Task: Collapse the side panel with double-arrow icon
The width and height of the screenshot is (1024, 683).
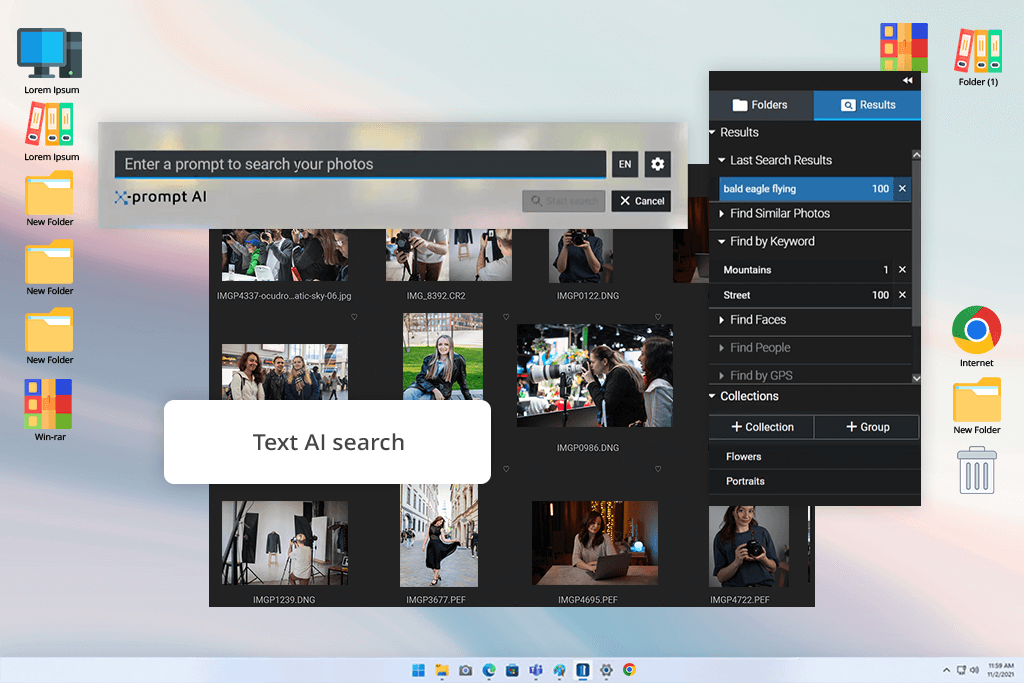Action: click(x=907, y=80)
